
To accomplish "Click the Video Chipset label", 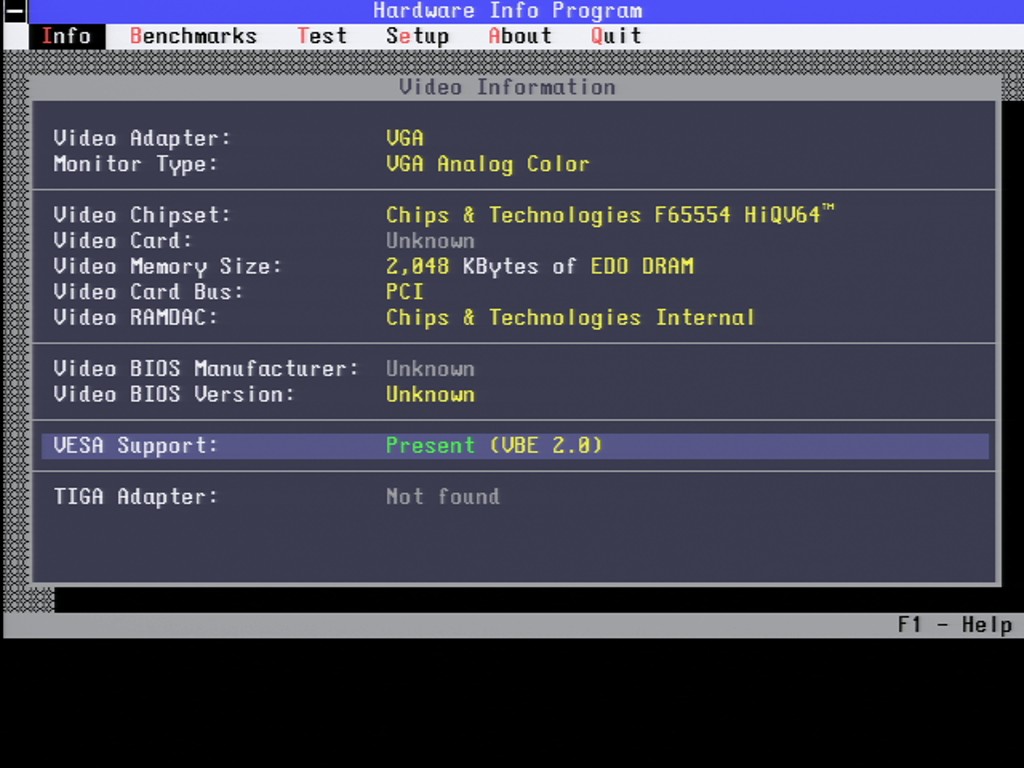I will [142, 215].
